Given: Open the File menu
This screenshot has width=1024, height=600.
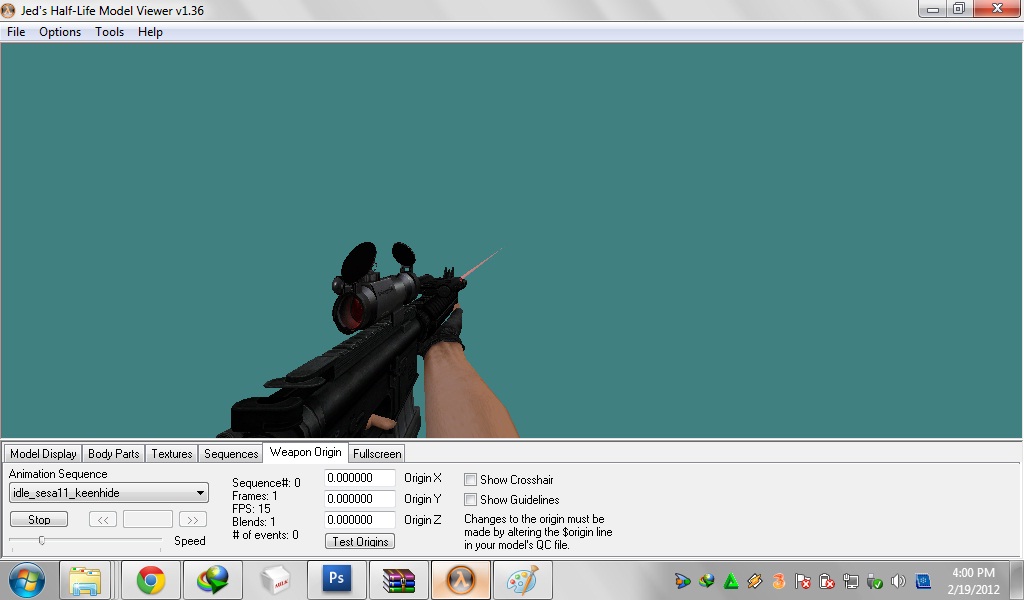Looking at the screenshot, I should click(16, 32).
